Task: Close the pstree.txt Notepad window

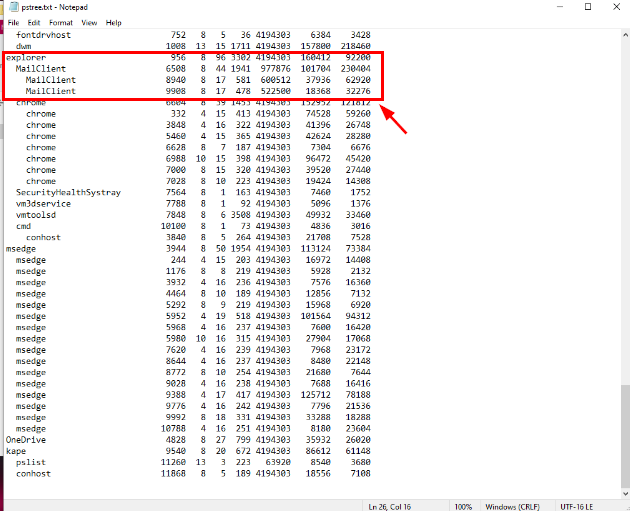Action: click(x=616, y=7)
